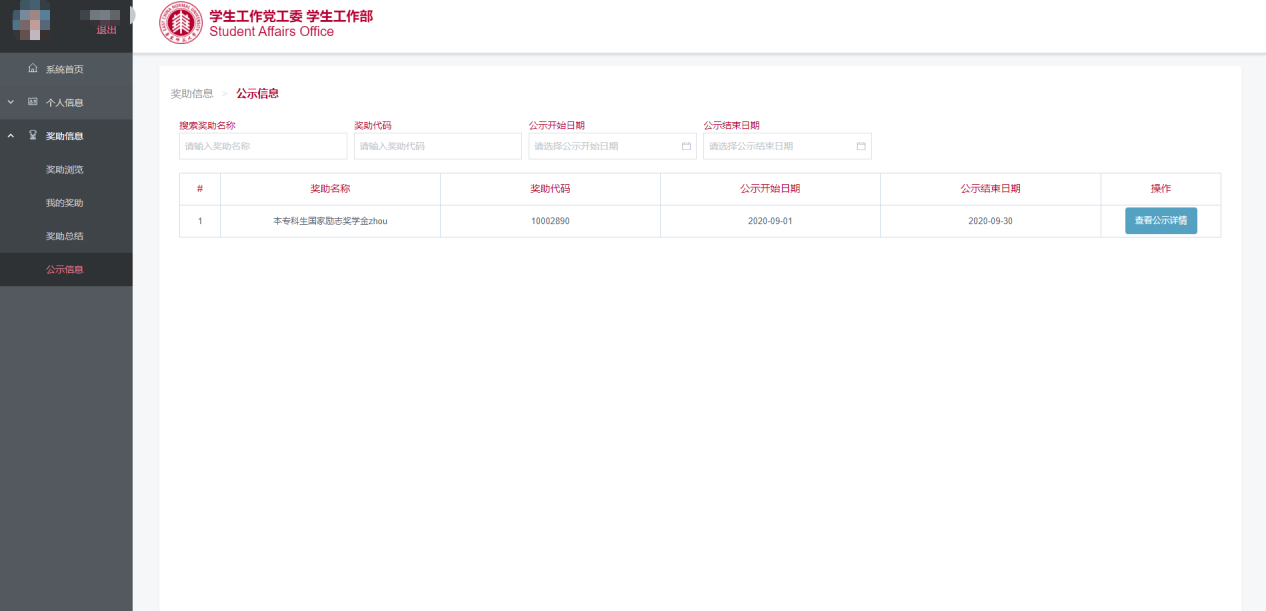Open 奖助浏览 in the sidebar
The image size is (1266, 611).
point(64,169)
